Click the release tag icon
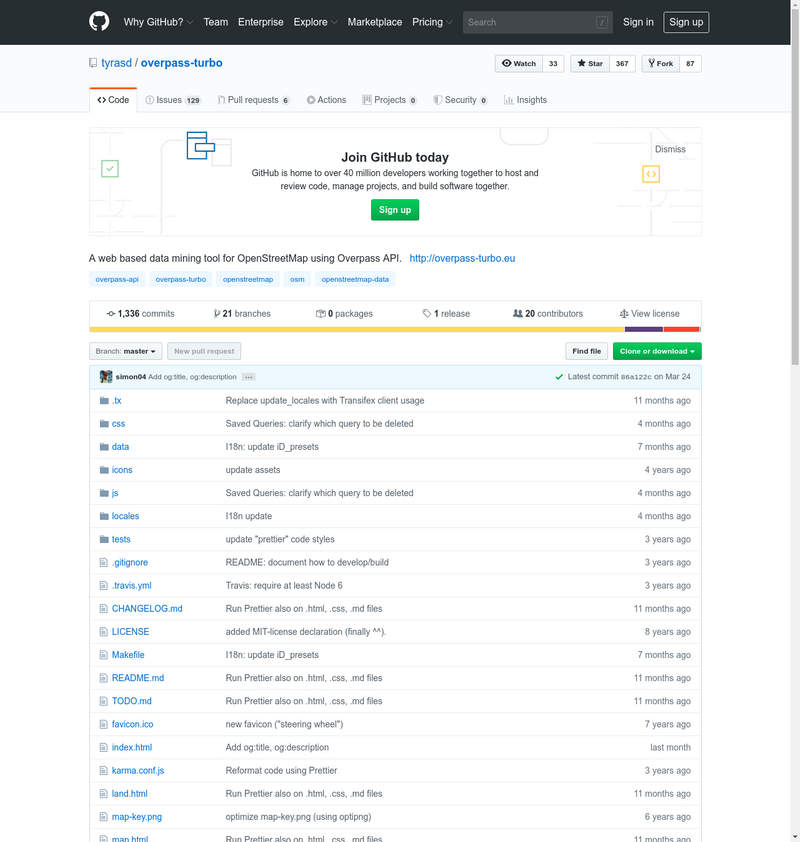Image resolution: width=800 pixels, height=842 pixels. [x=427, y=314]
